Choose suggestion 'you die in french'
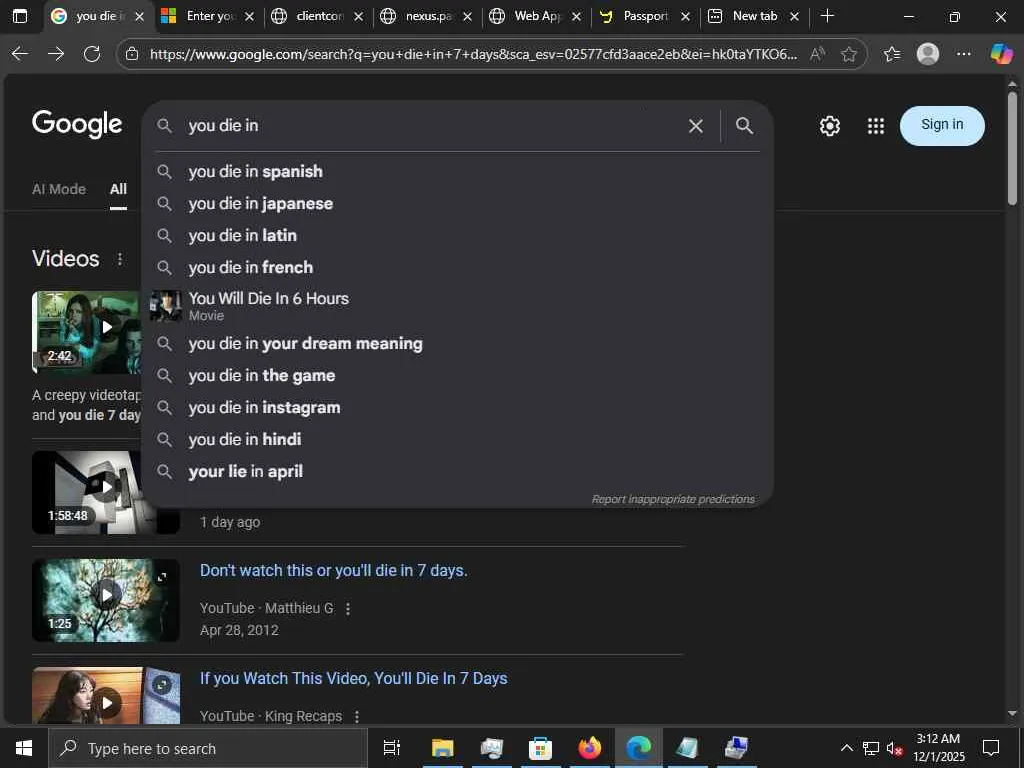This screenshot has height=768, width=1024. pyautogui.click(x=458, y=267)
